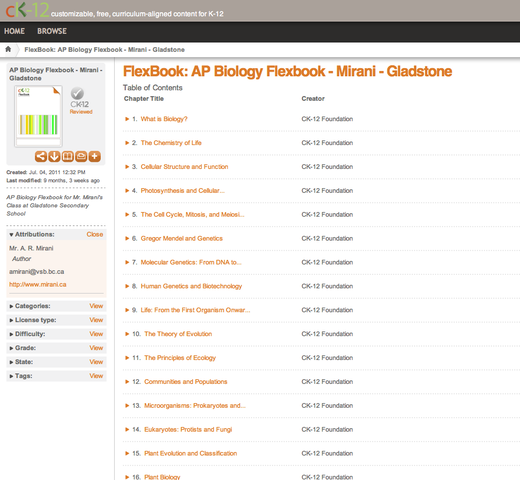Click the open book read icon
This screenshot has width=520, height=480.
tap(68, 156)
